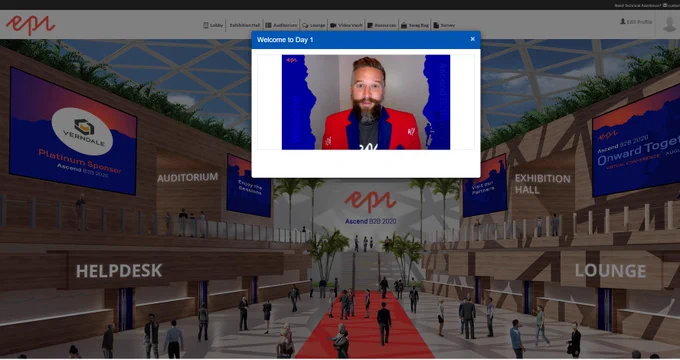Go to the HELPDESK sign in the lobby

click(x=119, y=271)
